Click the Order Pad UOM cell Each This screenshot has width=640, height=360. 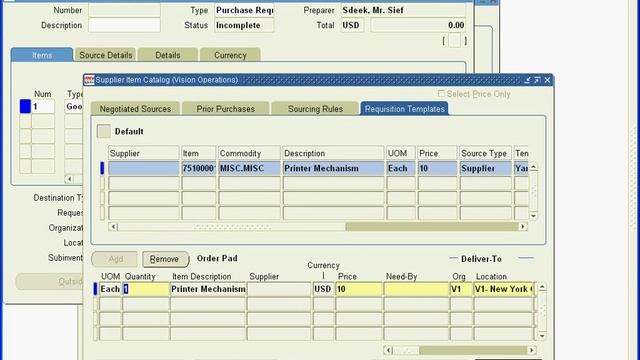coord(110,289)
